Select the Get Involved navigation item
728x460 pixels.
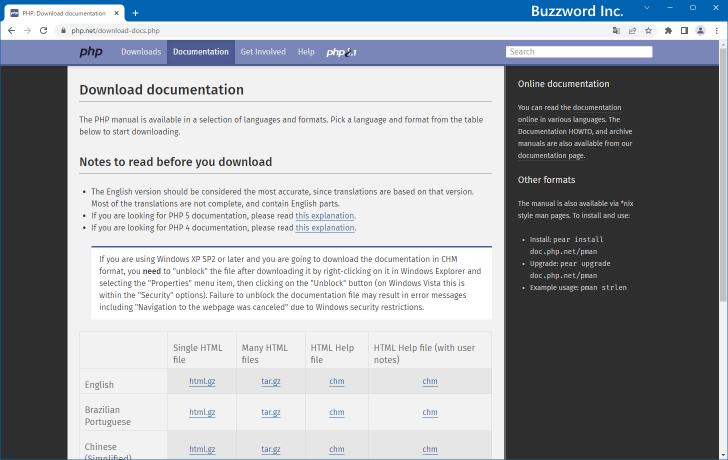tap(262, 52)
